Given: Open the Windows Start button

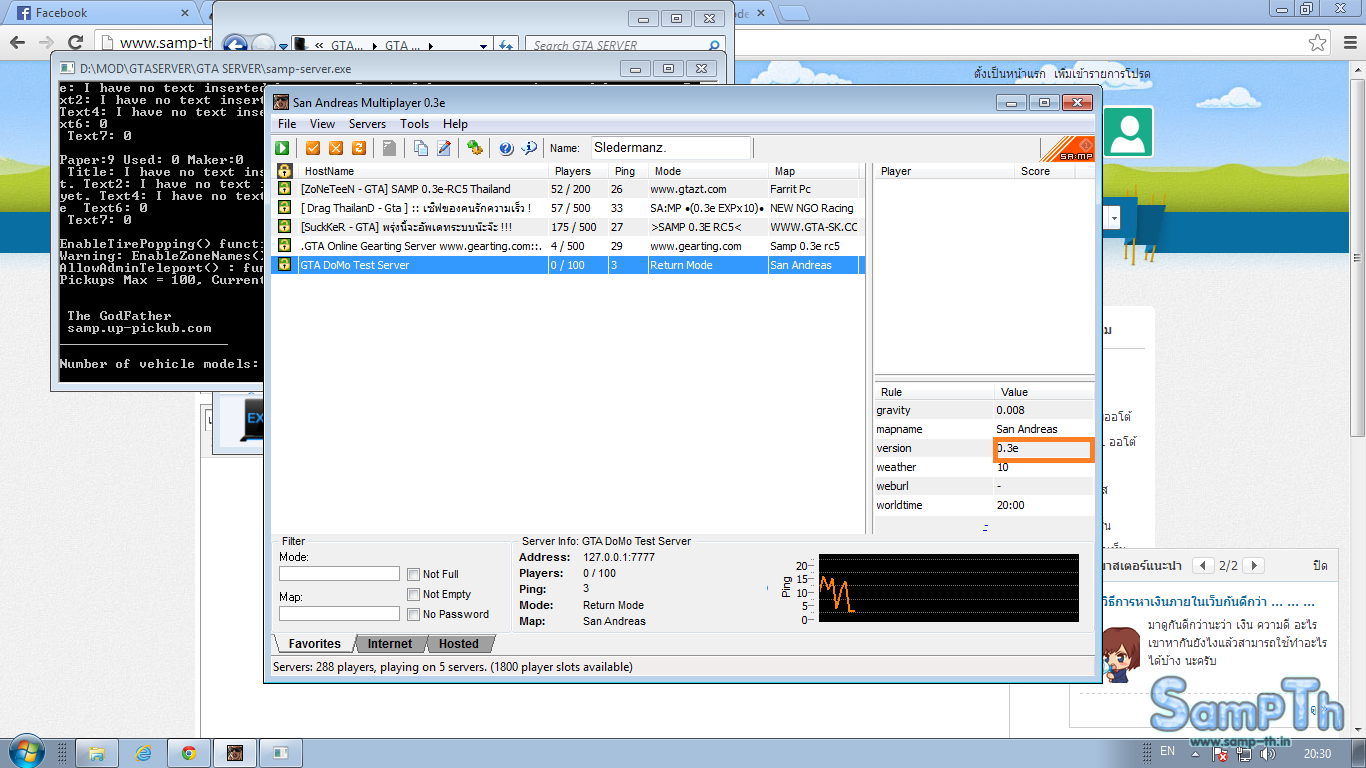Looking at the screenshot, I should 24,752.
